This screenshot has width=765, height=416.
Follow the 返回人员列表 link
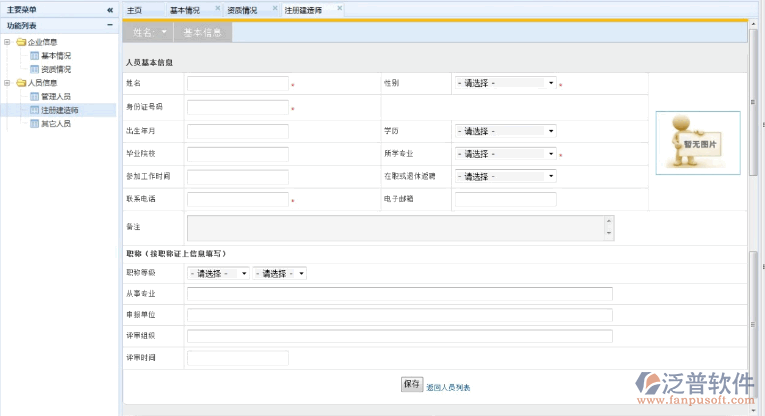448,387
